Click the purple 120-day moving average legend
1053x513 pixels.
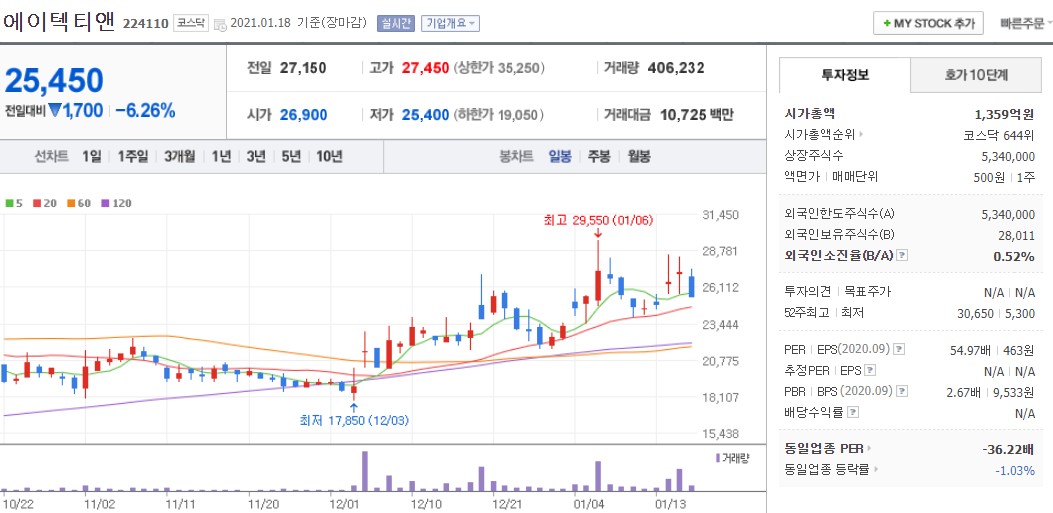(116, 203)
